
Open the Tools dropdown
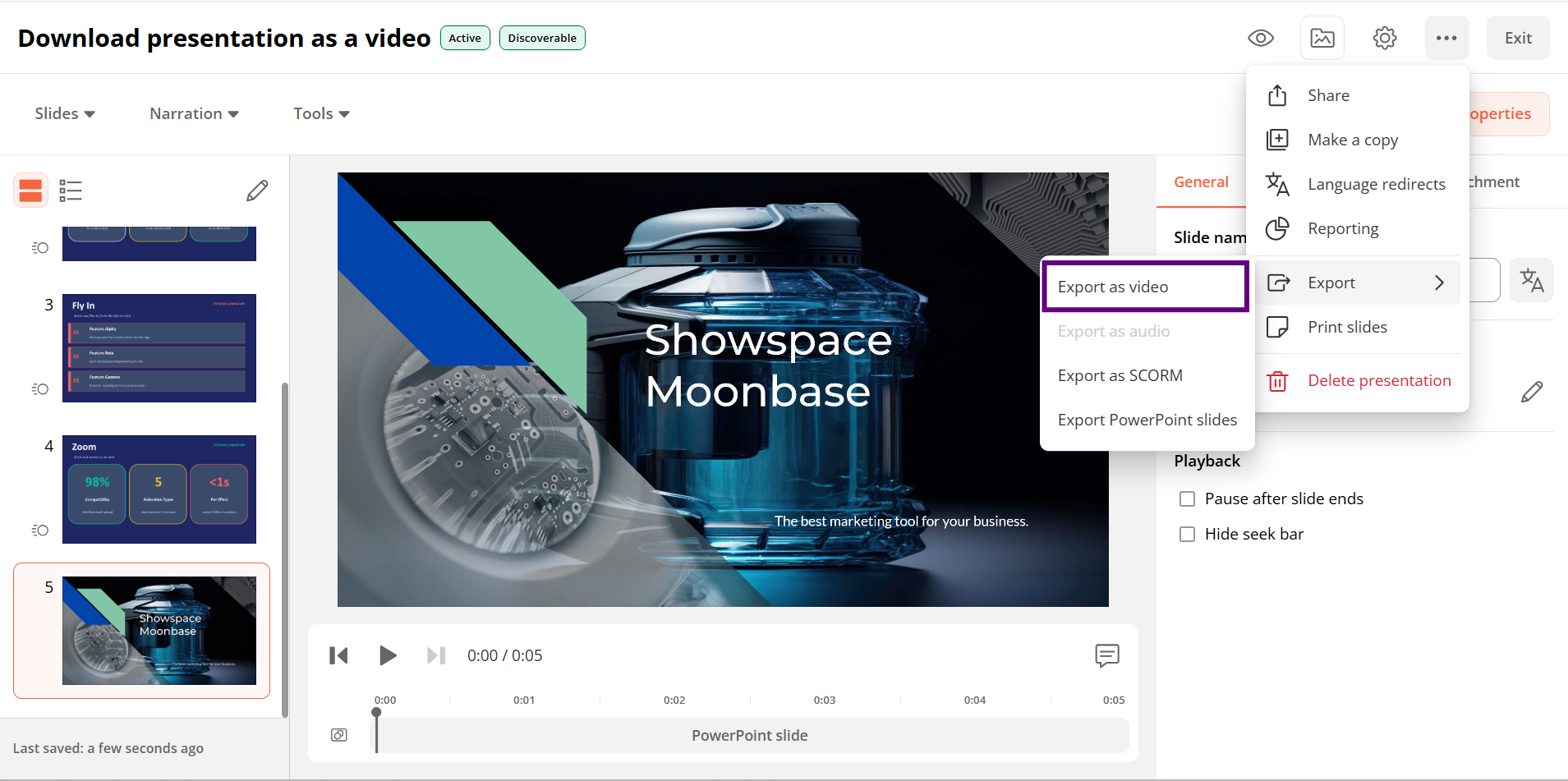[322, 113]
